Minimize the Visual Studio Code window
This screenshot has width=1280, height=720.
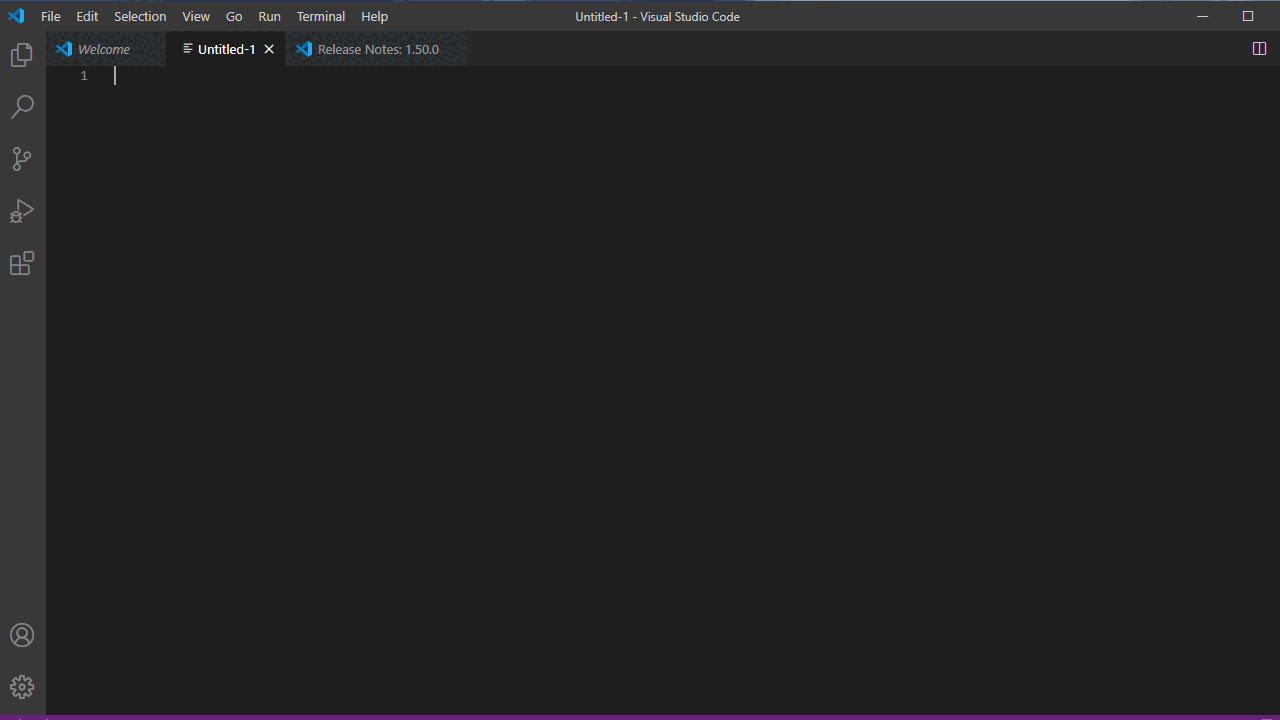1203,16
